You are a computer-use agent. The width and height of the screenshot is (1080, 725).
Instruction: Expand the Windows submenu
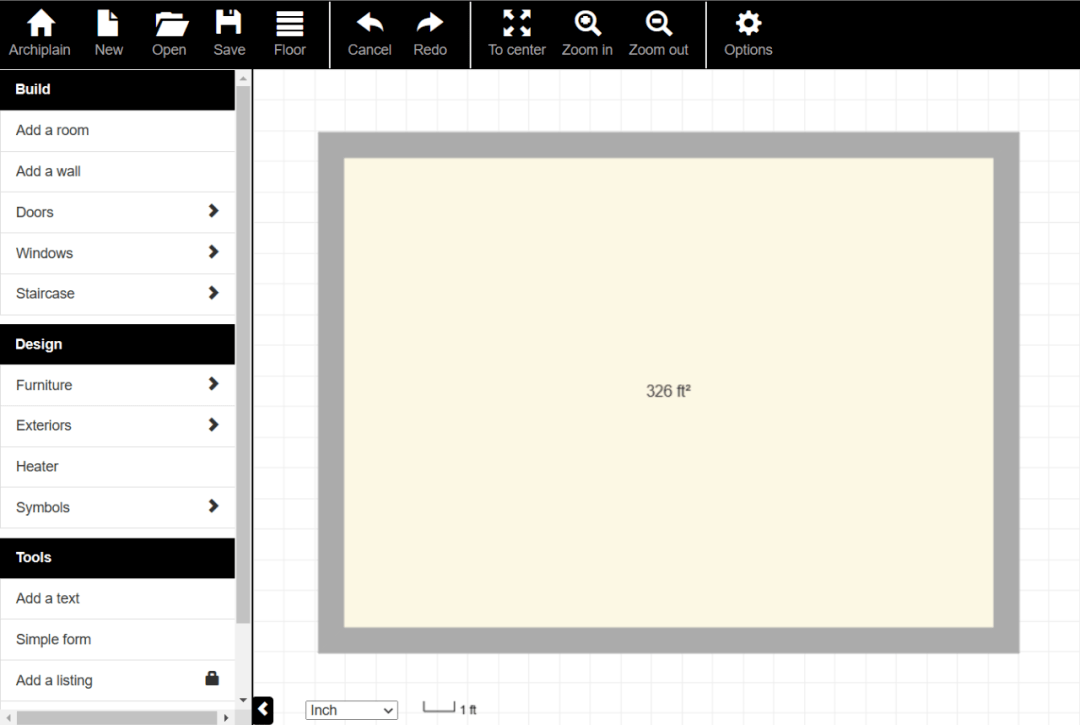click(x=117, y=253)
